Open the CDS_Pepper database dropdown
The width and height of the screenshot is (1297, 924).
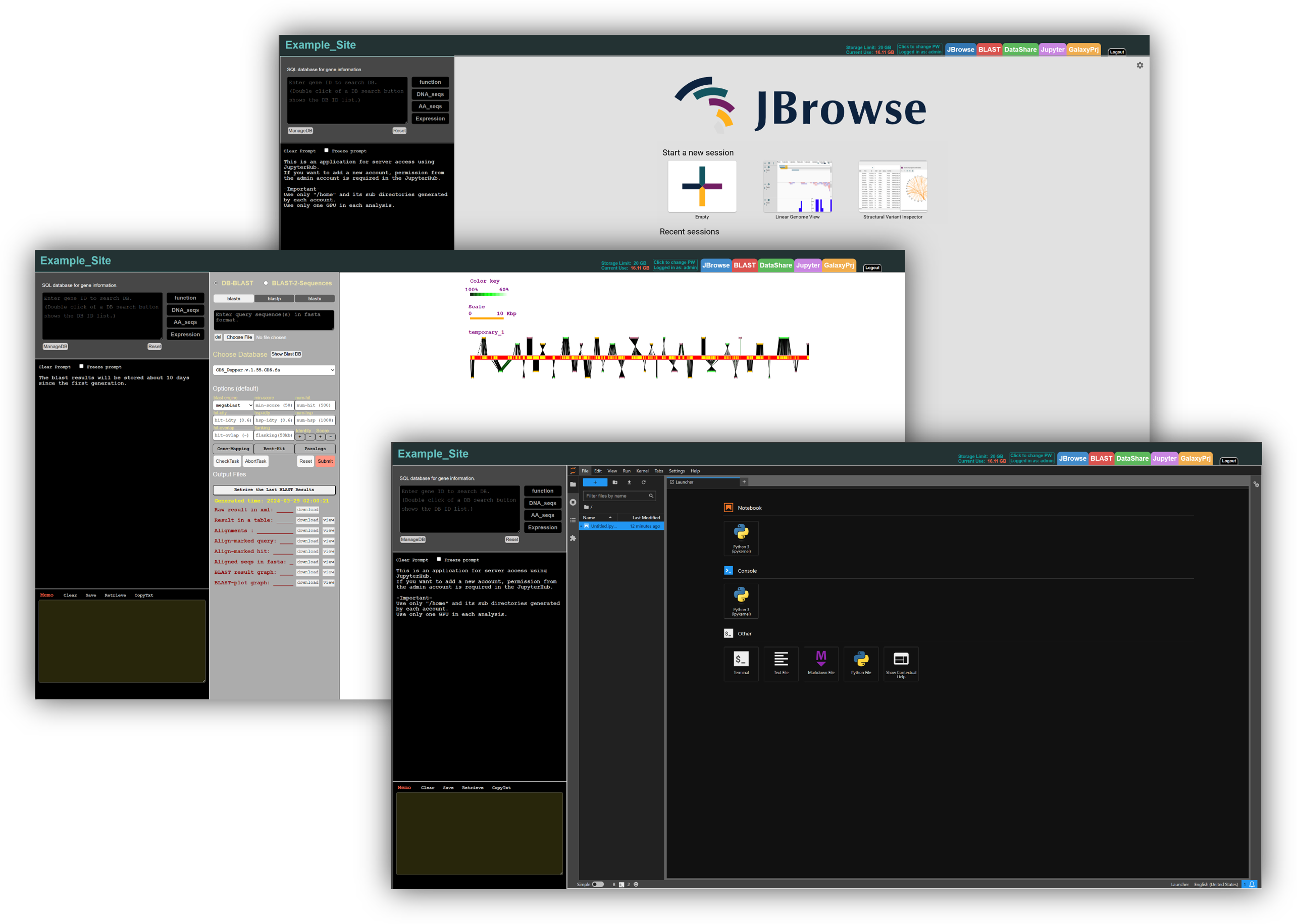pyautogui.click(x=274, y=370)
